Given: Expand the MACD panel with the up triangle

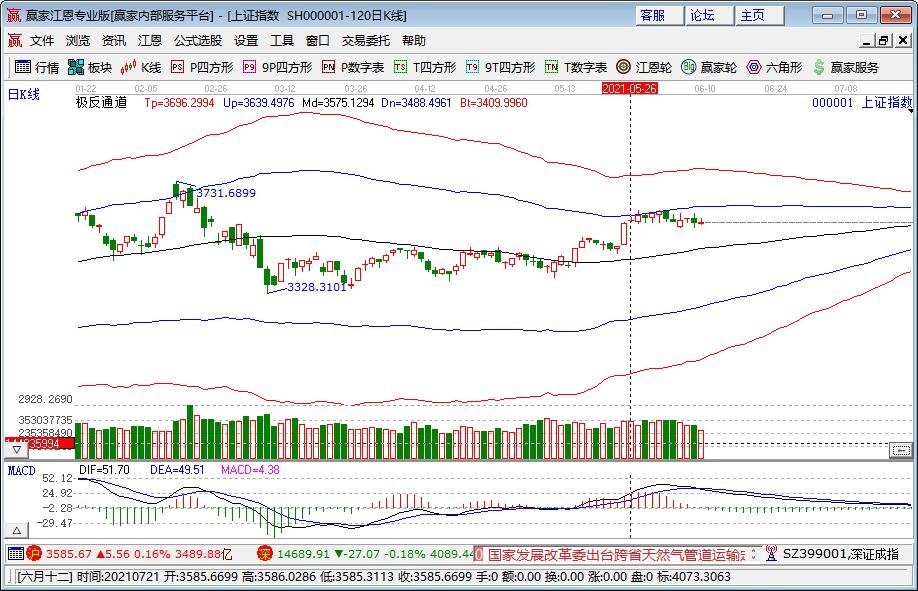Looking at the screenshot, I should click(18, 529).
